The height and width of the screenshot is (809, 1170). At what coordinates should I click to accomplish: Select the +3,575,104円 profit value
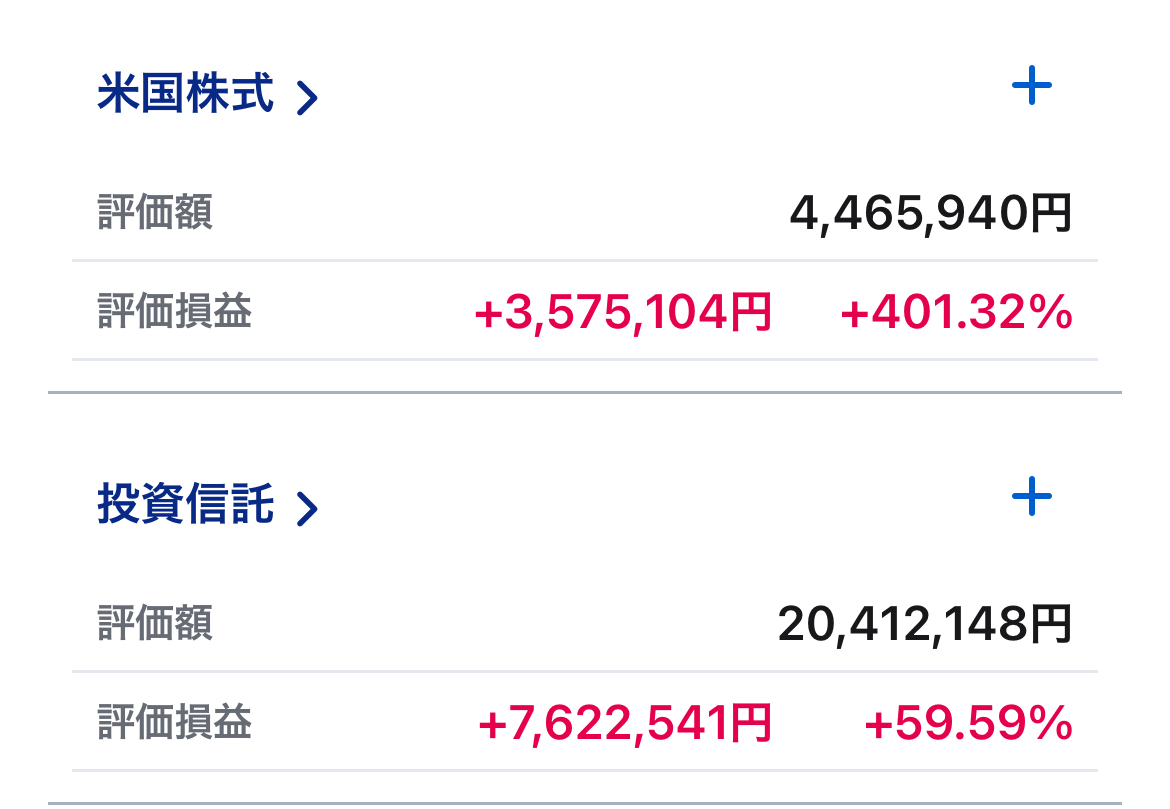(623, 315)
